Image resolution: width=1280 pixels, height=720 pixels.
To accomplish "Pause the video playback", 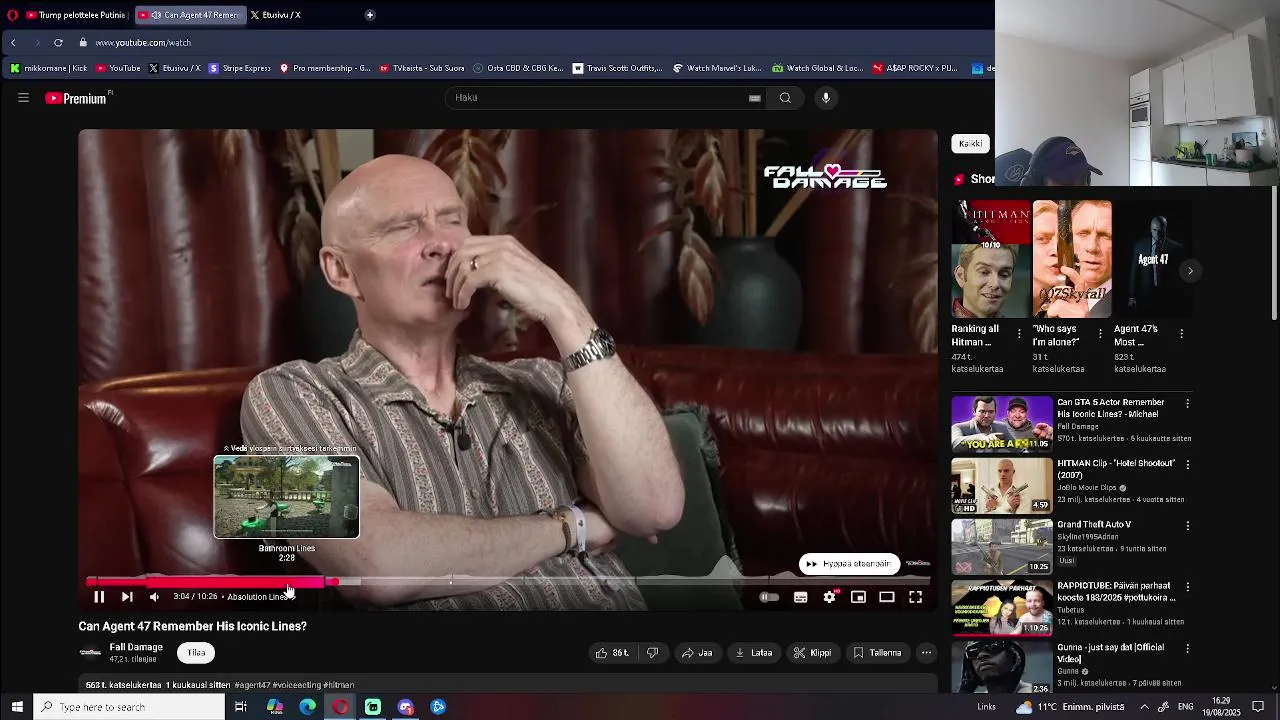I will pyautogui.click(x=99, y=597).
